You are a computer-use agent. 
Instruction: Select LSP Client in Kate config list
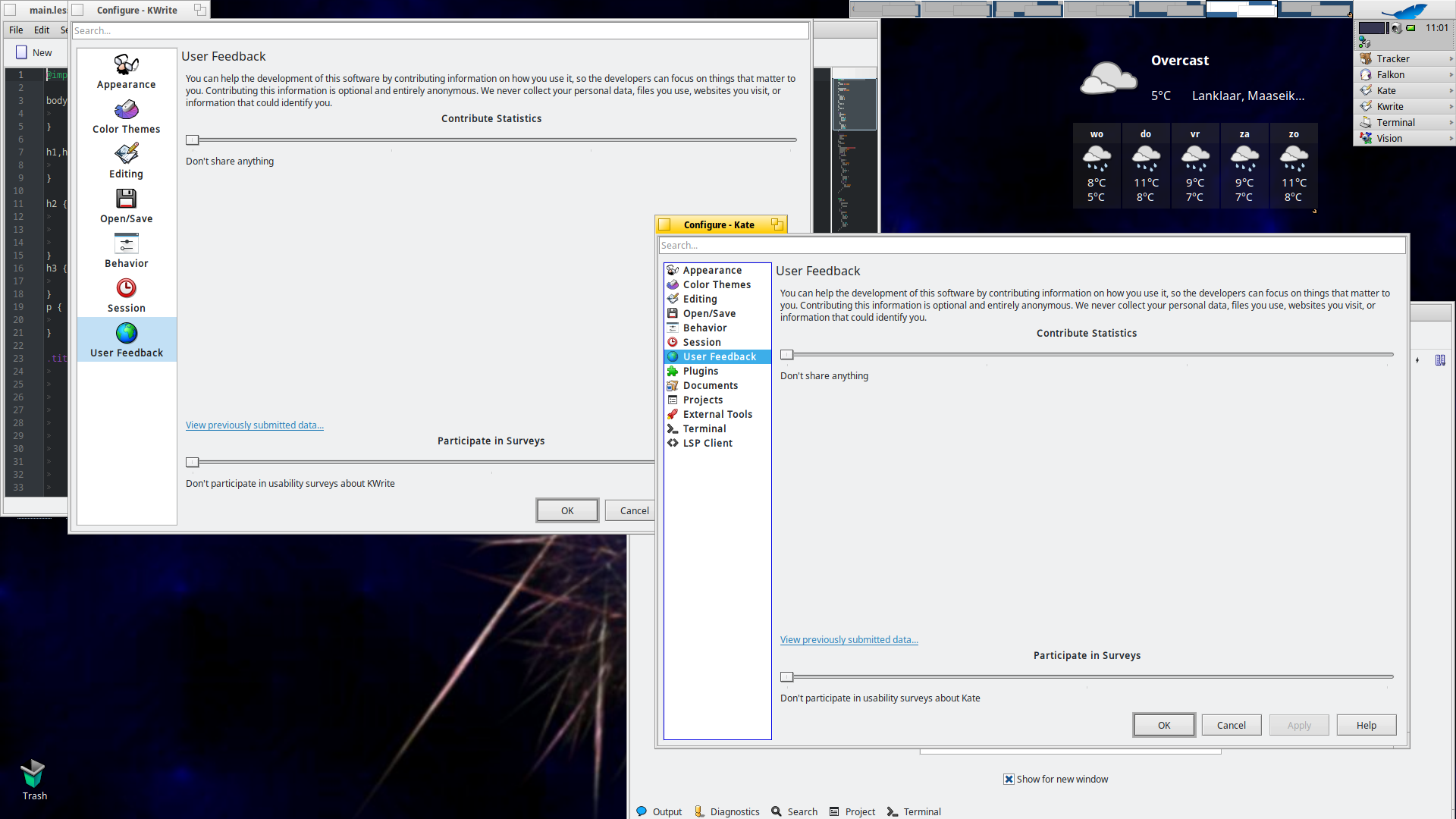click(717, 443)
